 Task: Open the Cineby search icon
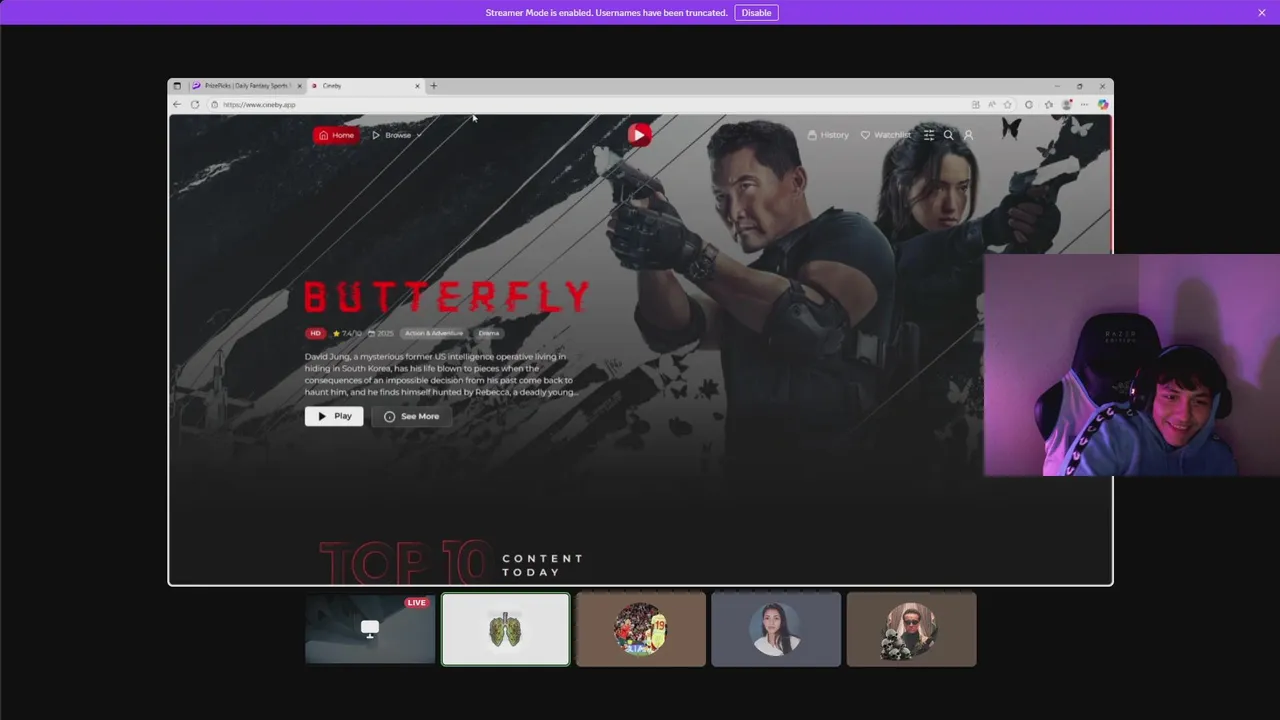(949, 135)
